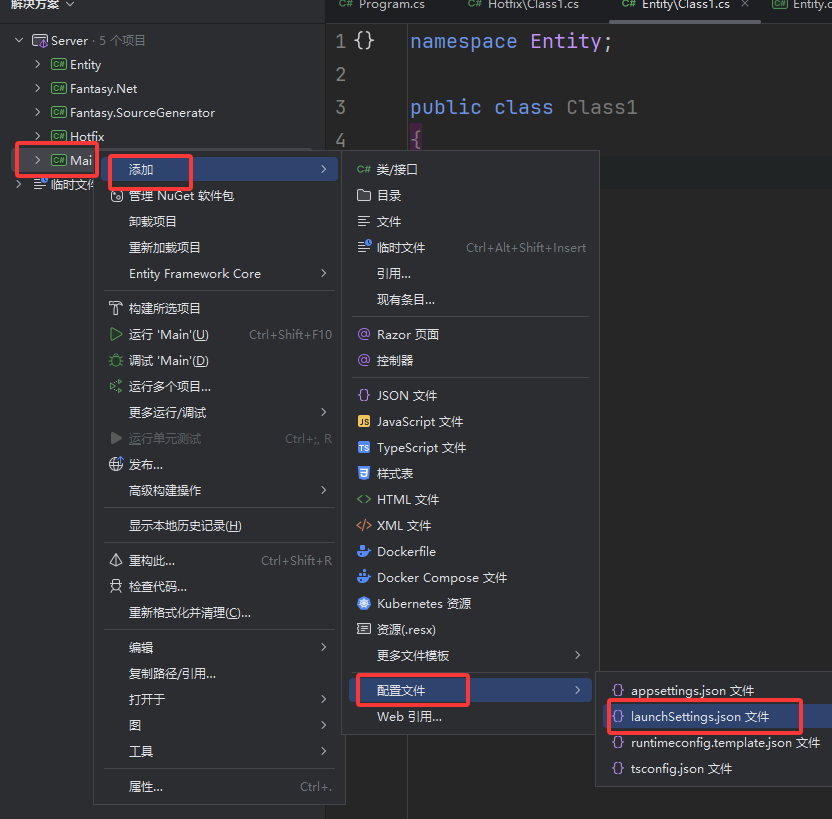Click the CSS stylesheet icon
832x819 pixels.
363,473
